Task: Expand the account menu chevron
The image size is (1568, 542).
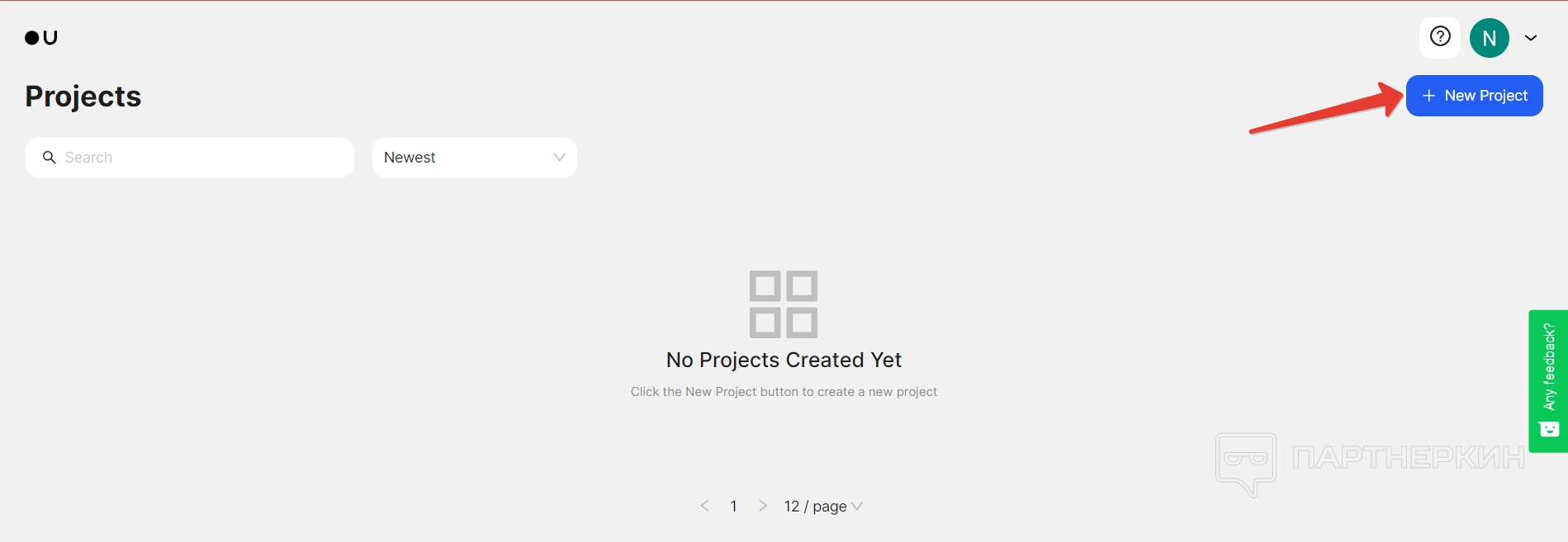Action: coord(1531,38)
